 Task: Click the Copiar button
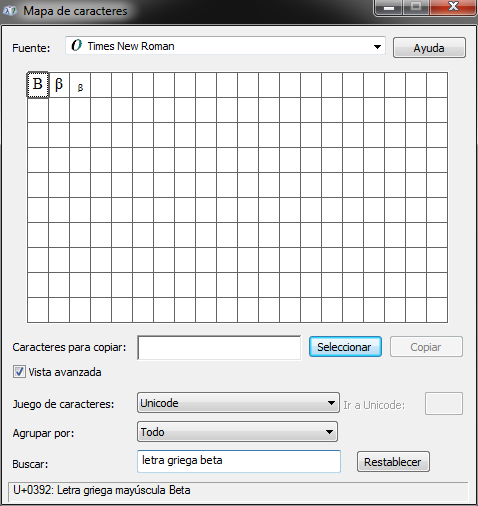(x=426, y=347)
